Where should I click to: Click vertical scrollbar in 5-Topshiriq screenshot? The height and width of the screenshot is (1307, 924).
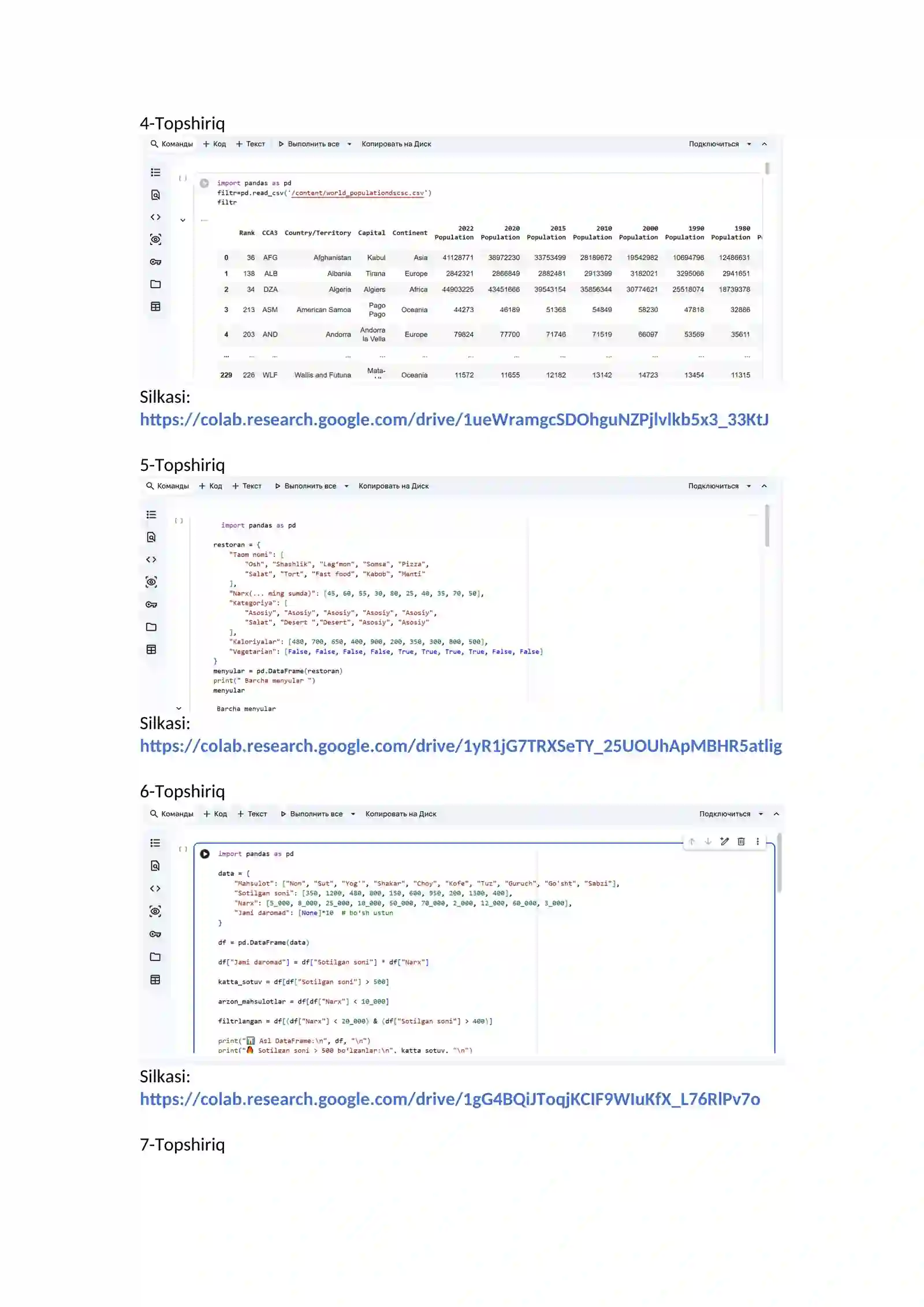pyautogui.click(x=767, y=525)
